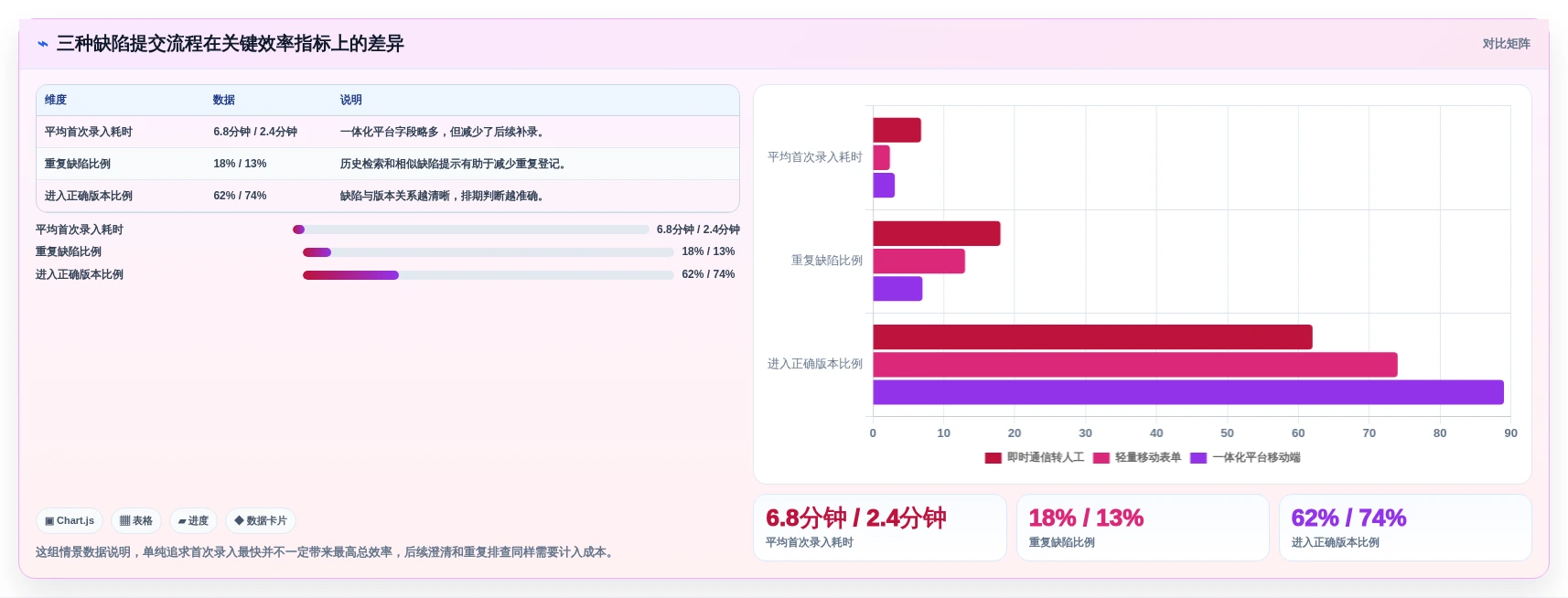
Task: Click the x-axis tick label 50
Action: [1227, 433]
